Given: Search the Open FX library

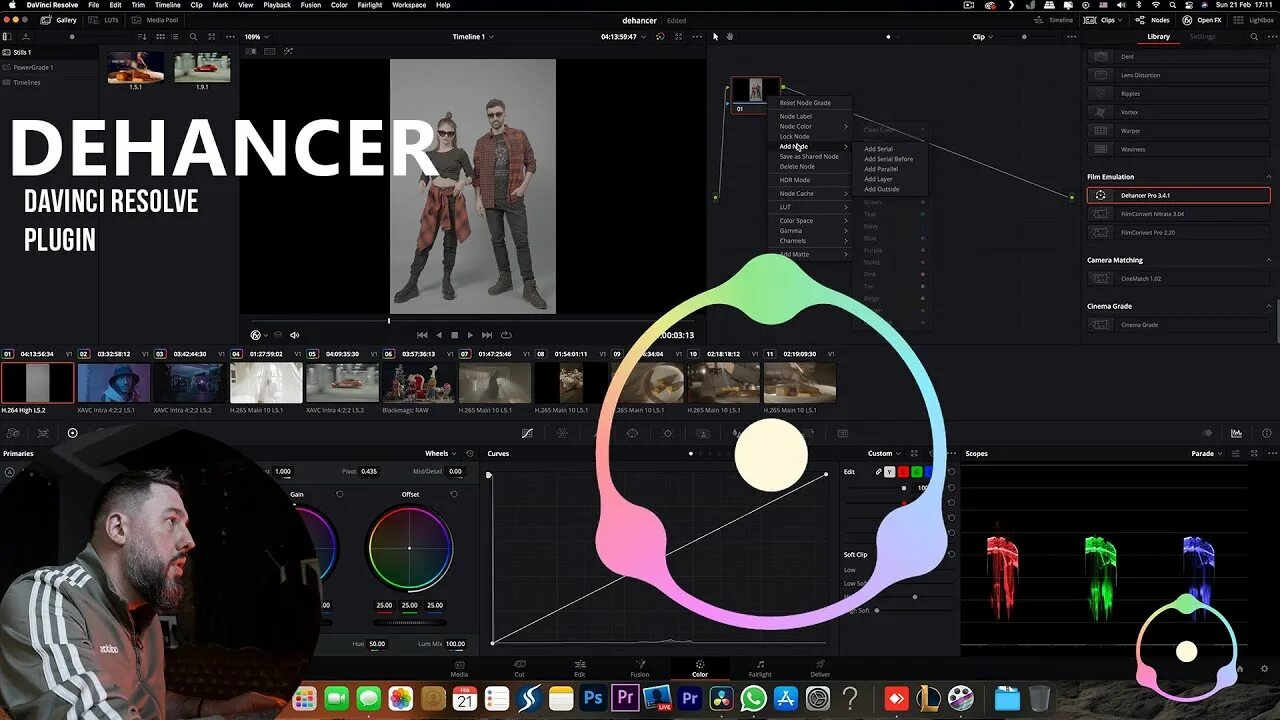Looking at the screenshot, I should [x=1254, y=37].
